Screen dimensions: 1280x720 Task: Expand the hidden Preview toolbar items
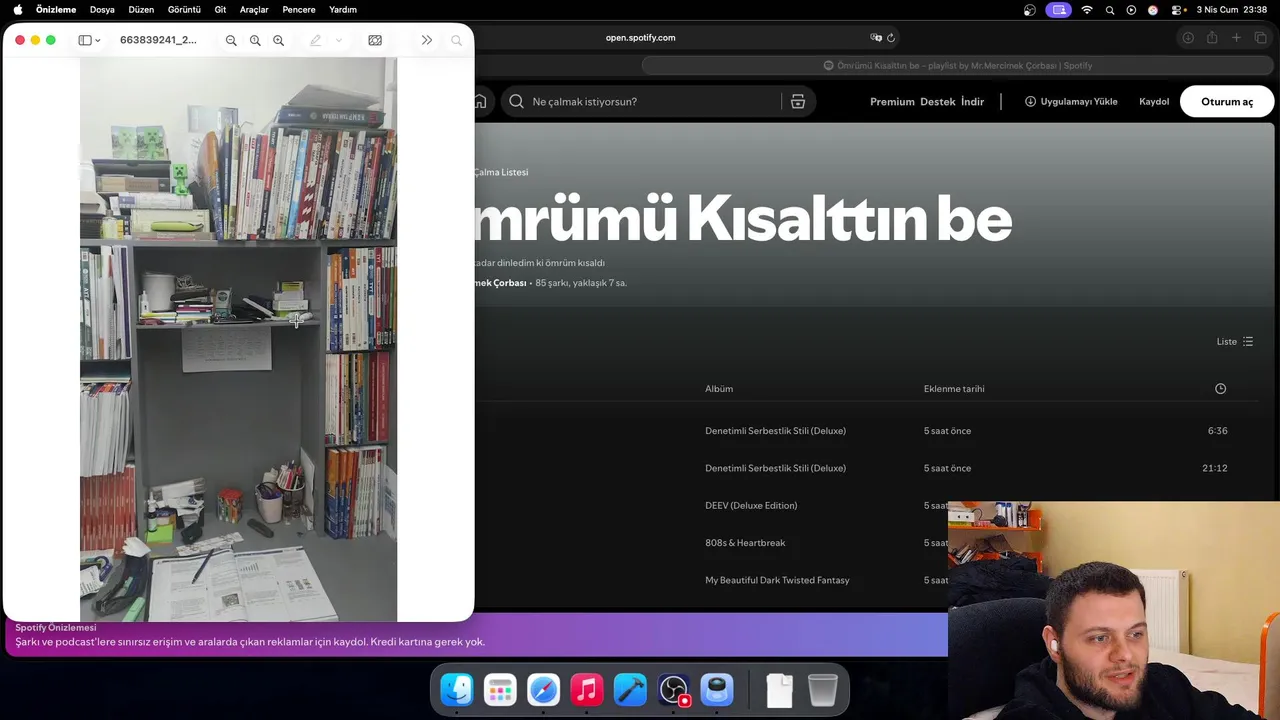[427, 40]
